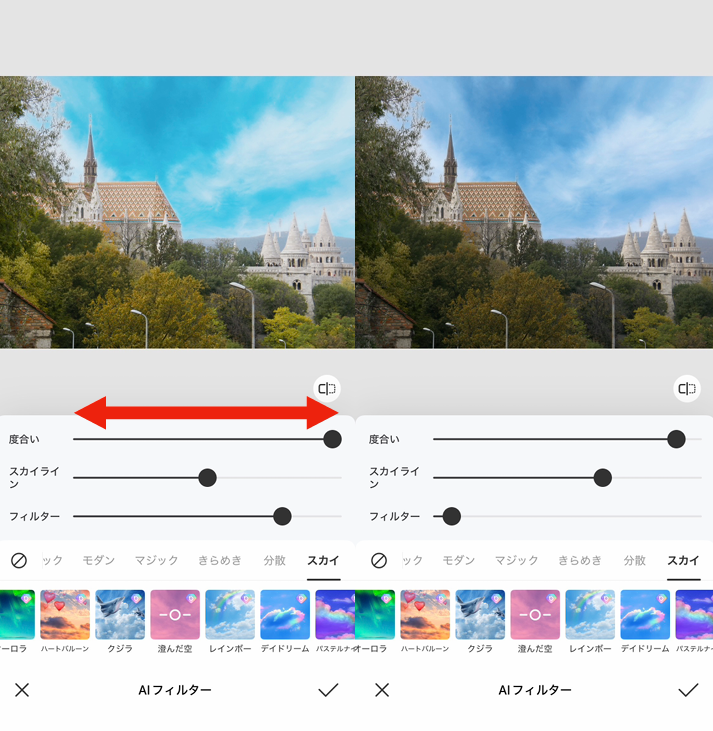Confirm with checkmark in right screen
713x731 pixels.
[x=688, y=690]
